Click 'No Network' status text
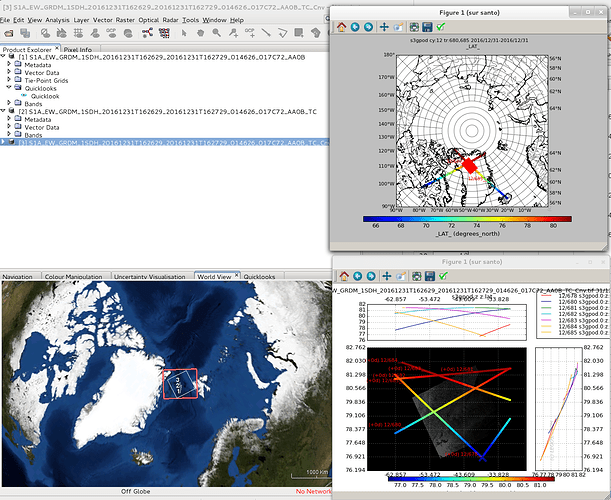This screenshot has width=611, height=500. click(x=313, y=491)
